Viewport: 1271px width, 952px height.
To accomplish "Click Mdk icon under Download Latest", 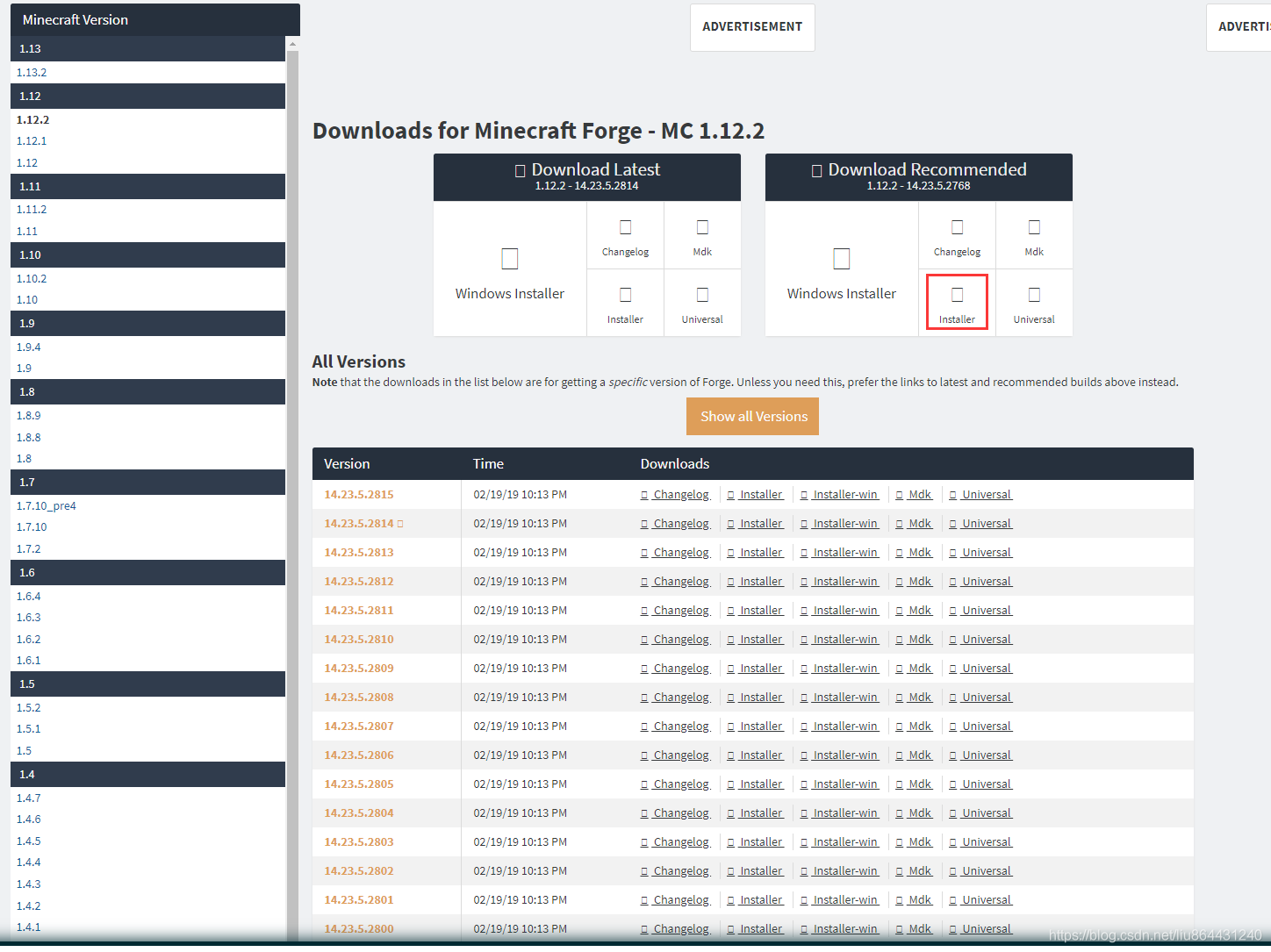I will click(x=702, y=228).
